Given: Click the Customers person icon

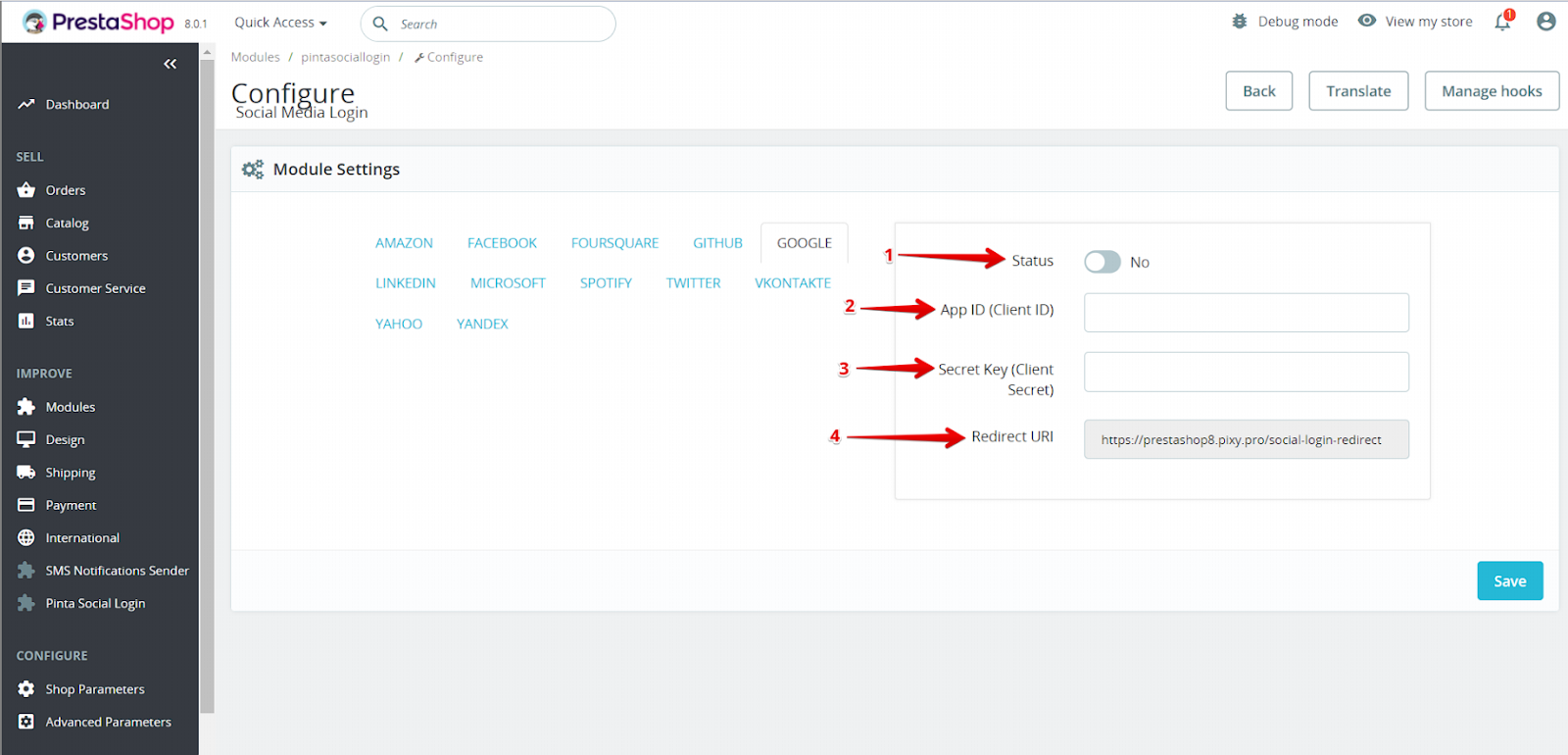Looking at the screenshot, I should tap(26, 255).
